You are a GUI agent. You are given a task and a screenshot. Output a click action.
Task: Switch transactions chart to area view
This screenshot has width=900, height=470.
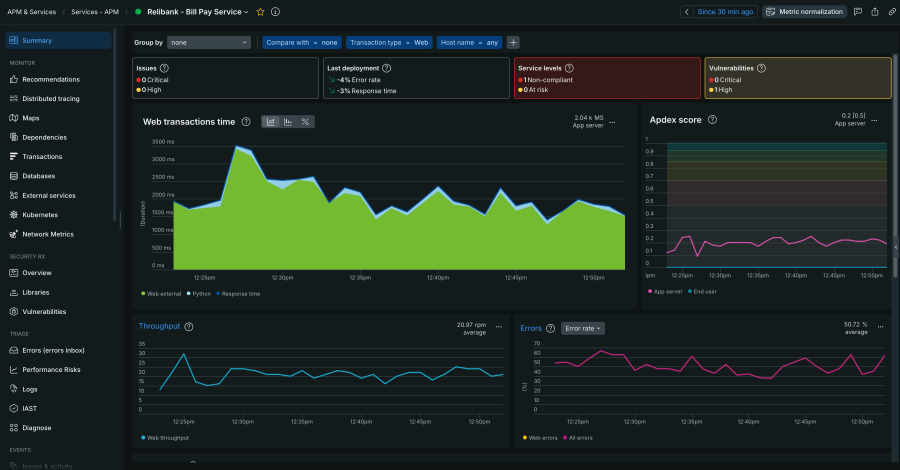270,122
